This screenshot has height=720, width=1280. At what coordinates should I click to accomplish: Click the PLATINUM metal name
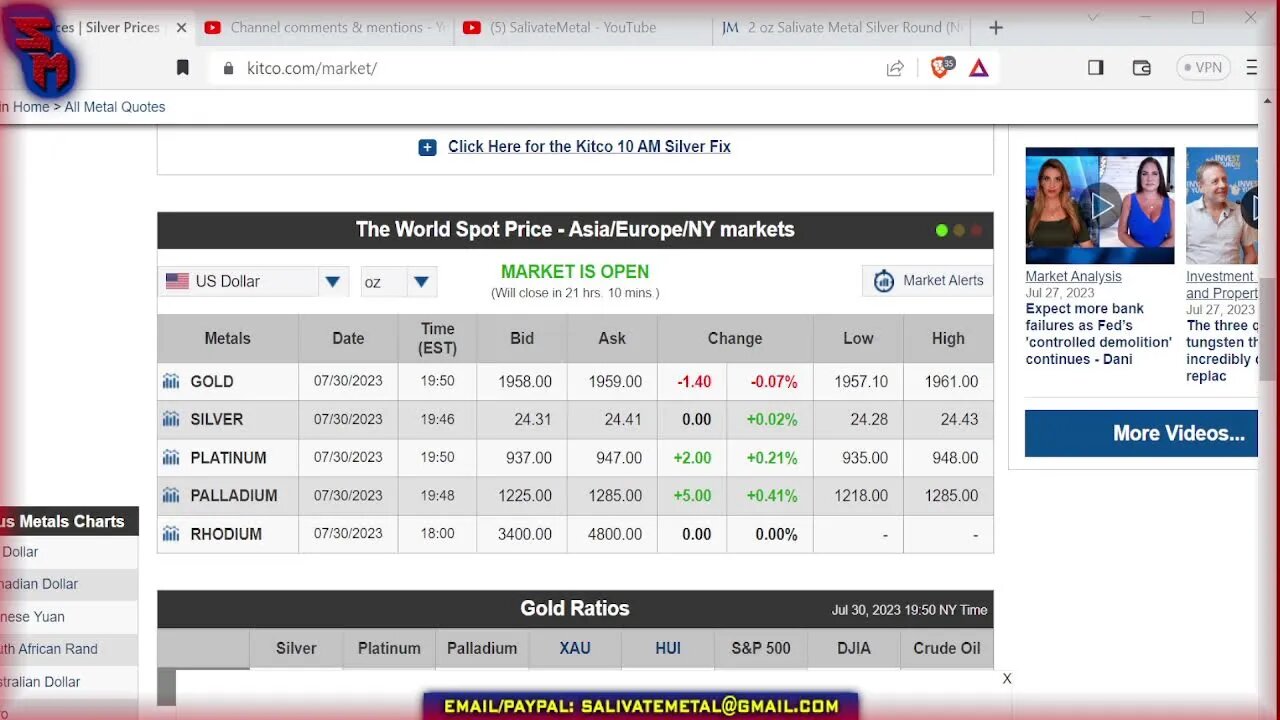click(x=228, y=458)
